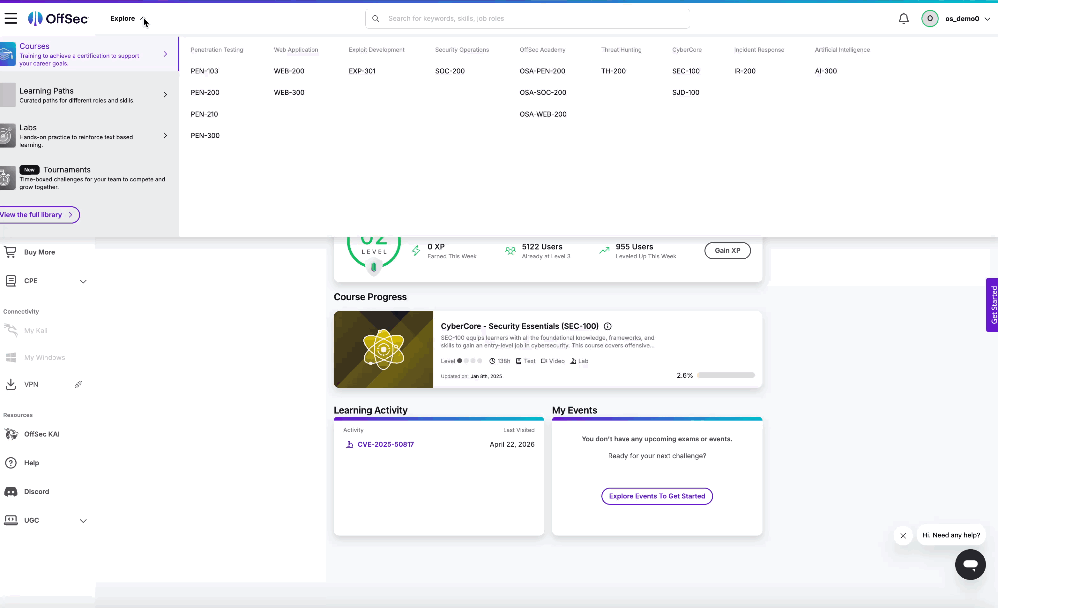Click Explore Events To Get Started
The image size is (1080, 608).
click(x=657, y=496)
